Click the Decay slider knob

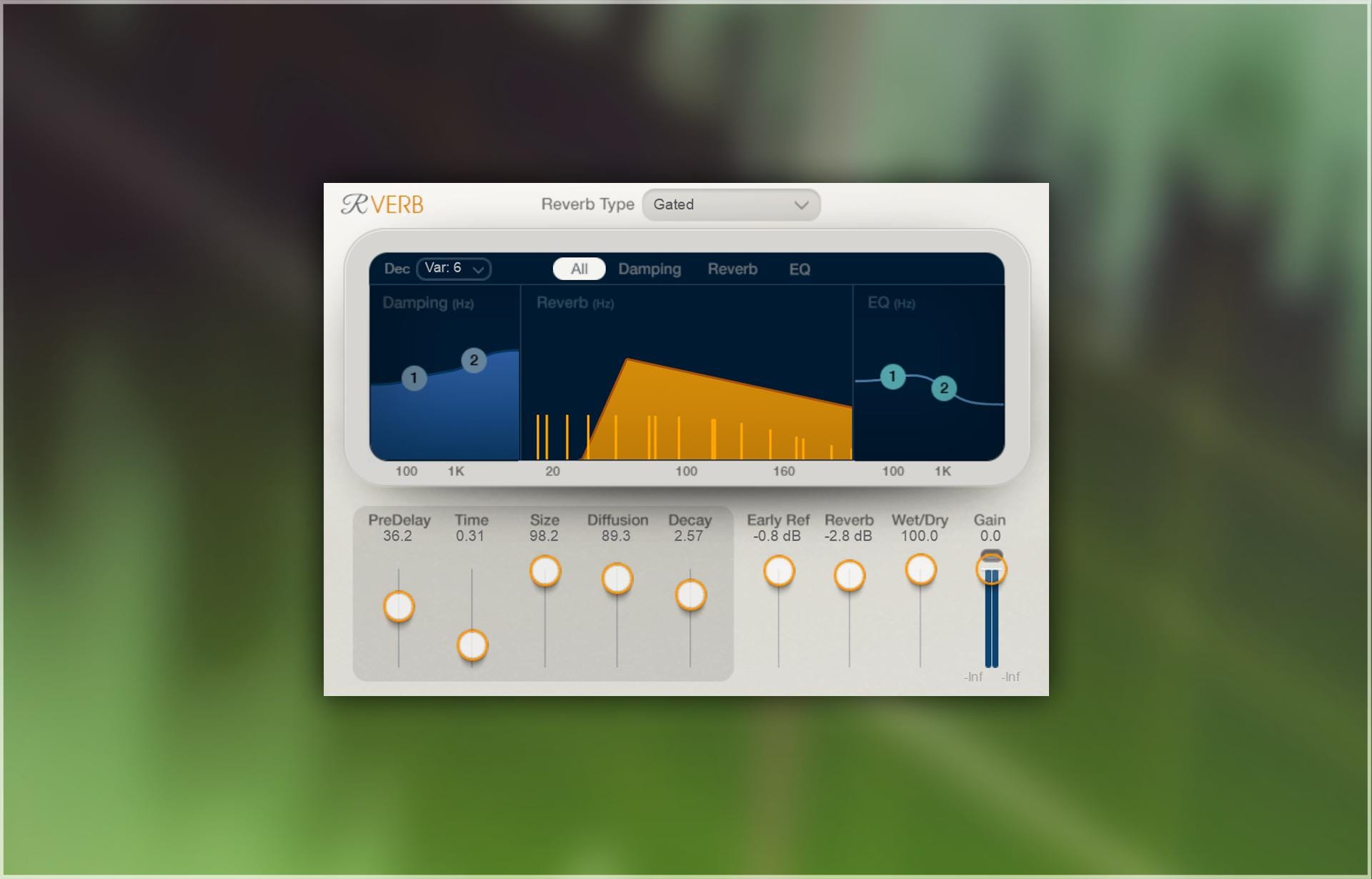(x=690, y=595)
